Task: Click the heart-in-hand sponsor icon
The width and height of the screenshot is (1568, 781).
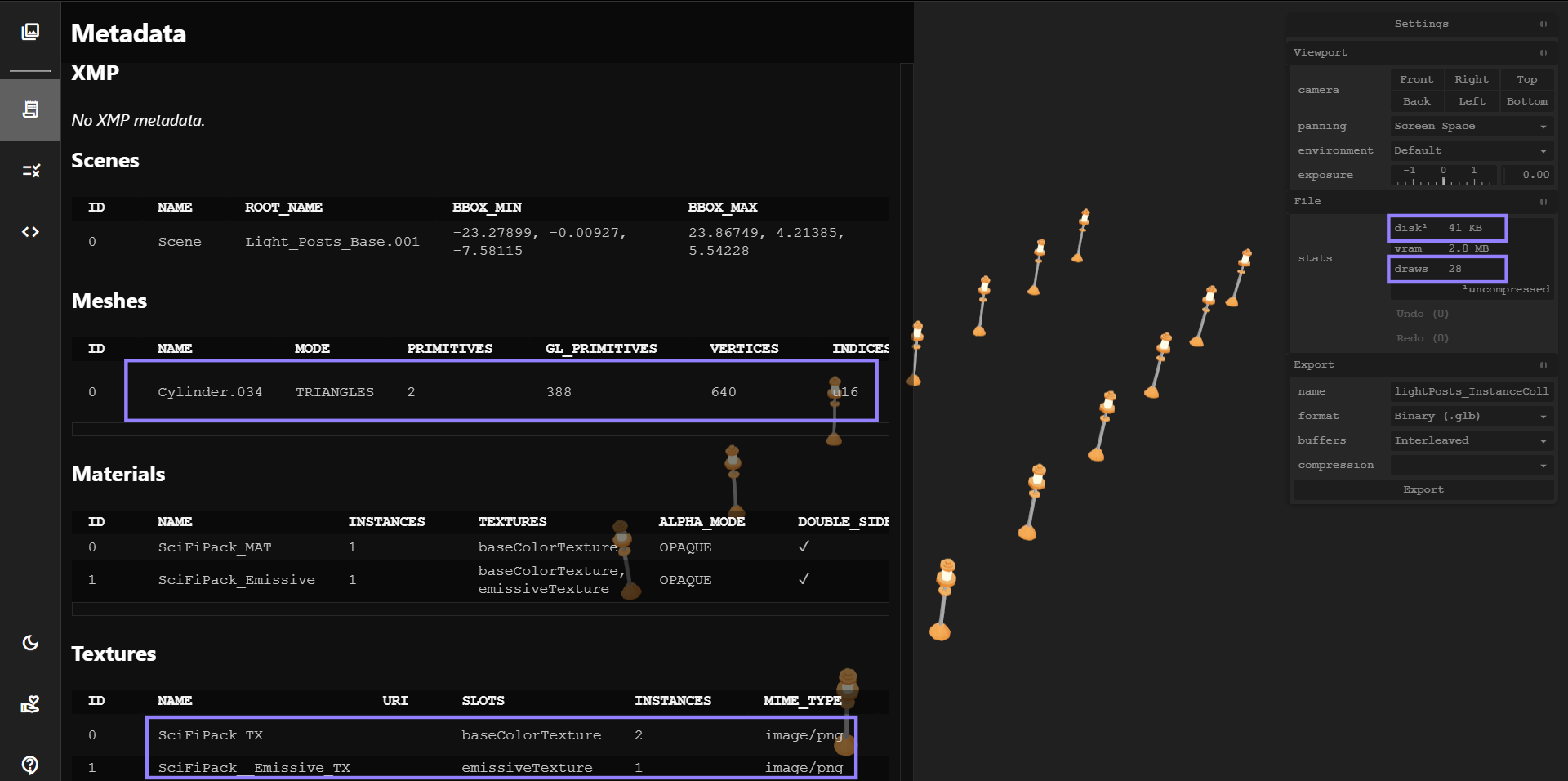Action: (30, 704)
